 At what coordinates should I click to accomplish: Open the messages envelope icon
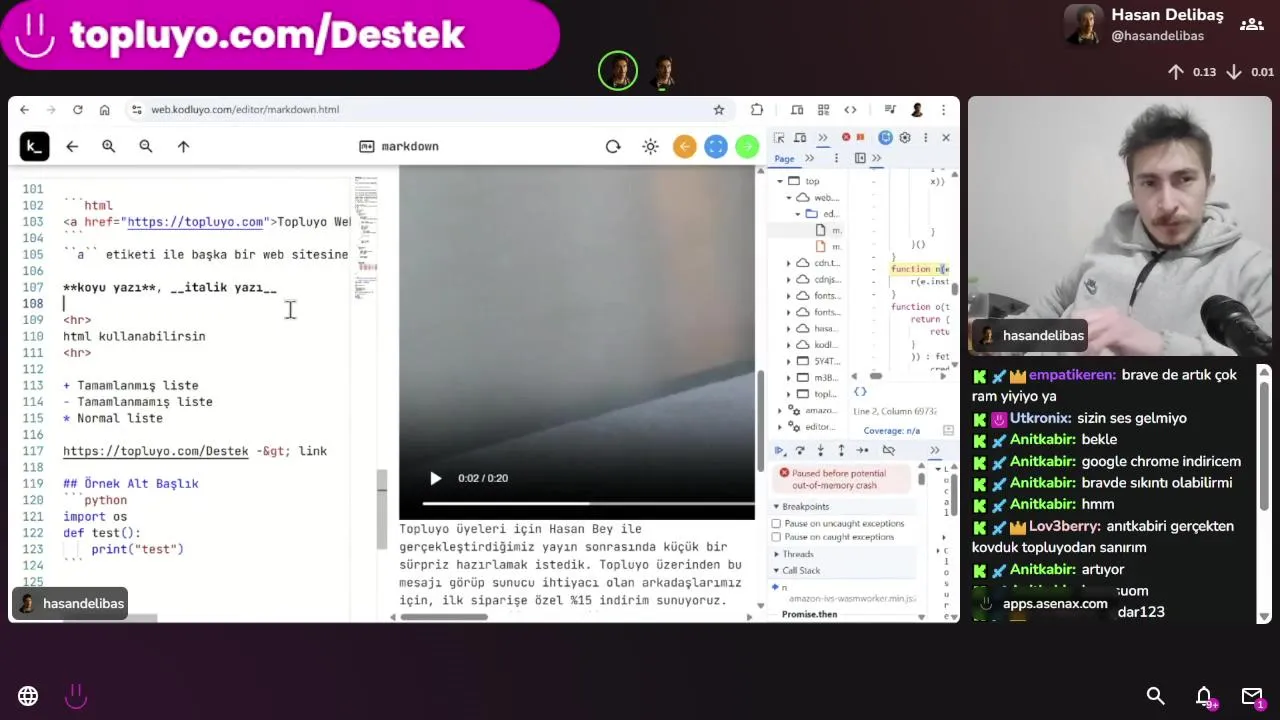click(1252, 696)
